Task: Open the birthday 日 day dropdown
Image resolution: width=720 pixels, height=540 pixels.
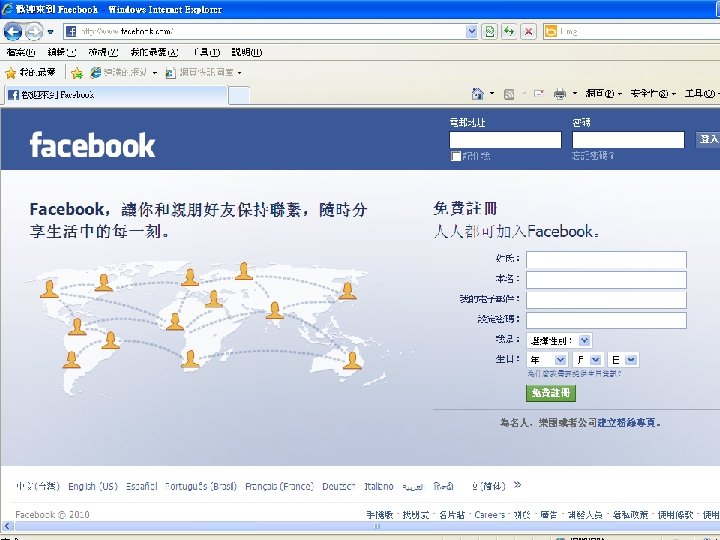Action: (x=623, y=360)
